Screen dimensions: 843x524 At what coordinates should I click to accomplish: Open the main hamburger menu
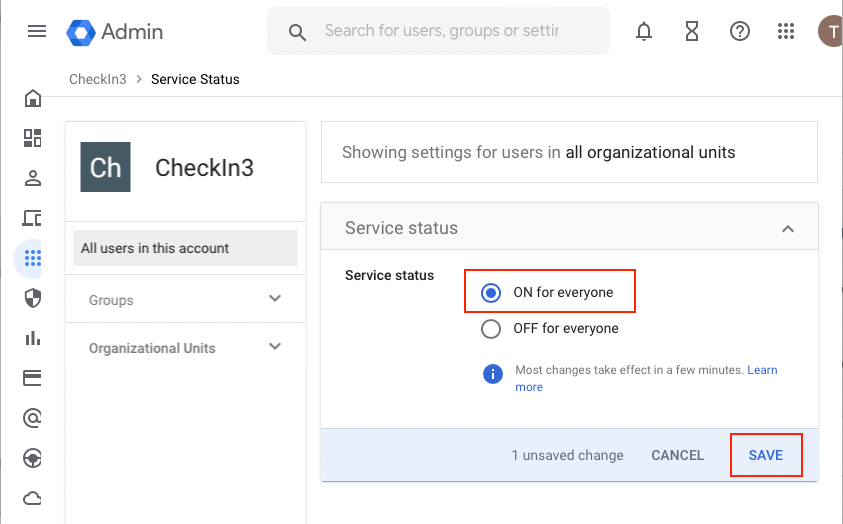tap(37, 31)
